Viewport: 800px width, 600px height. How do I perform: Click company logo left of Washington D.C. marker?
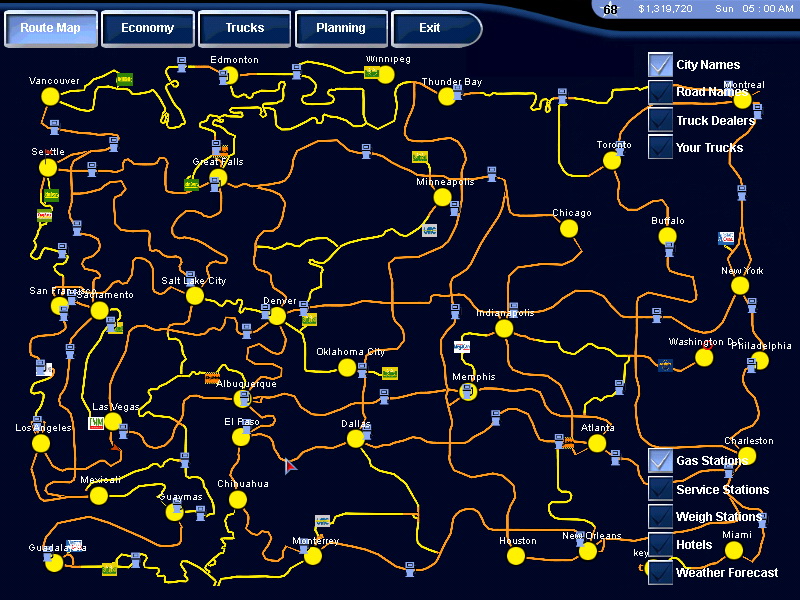tap(665, 365)
